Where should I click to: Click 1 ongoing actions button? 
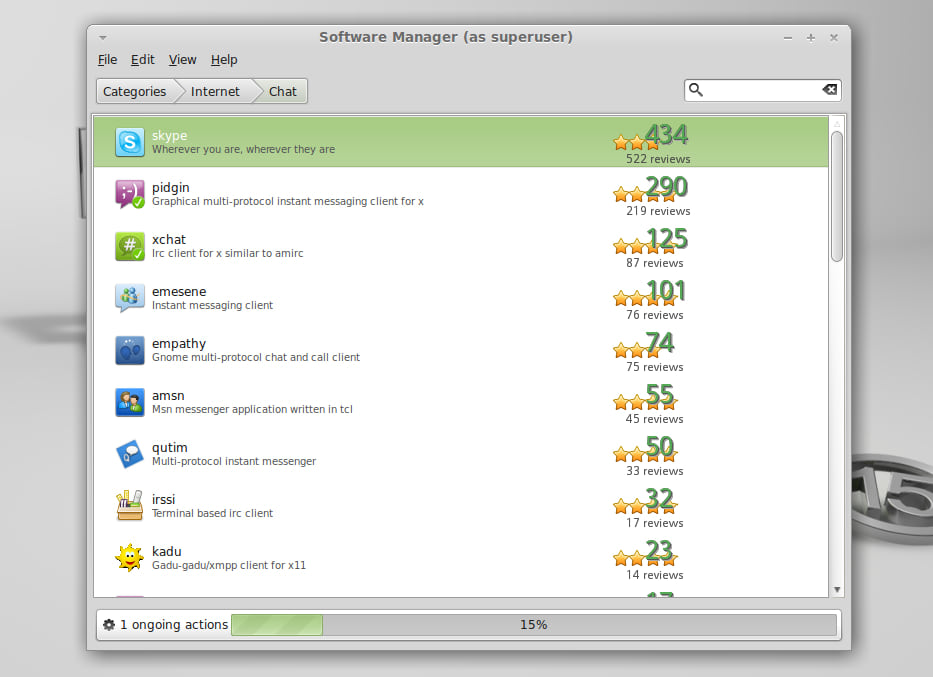(x=165, y=625)
